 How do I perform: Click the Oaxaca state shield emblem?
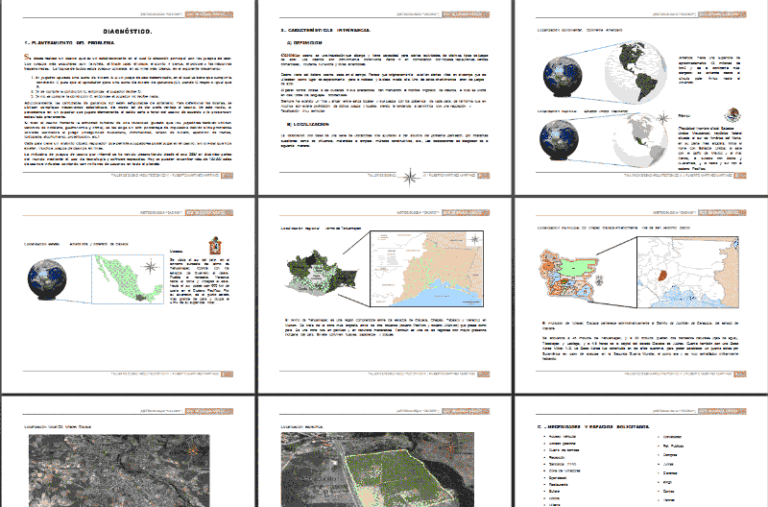[215, 246]
